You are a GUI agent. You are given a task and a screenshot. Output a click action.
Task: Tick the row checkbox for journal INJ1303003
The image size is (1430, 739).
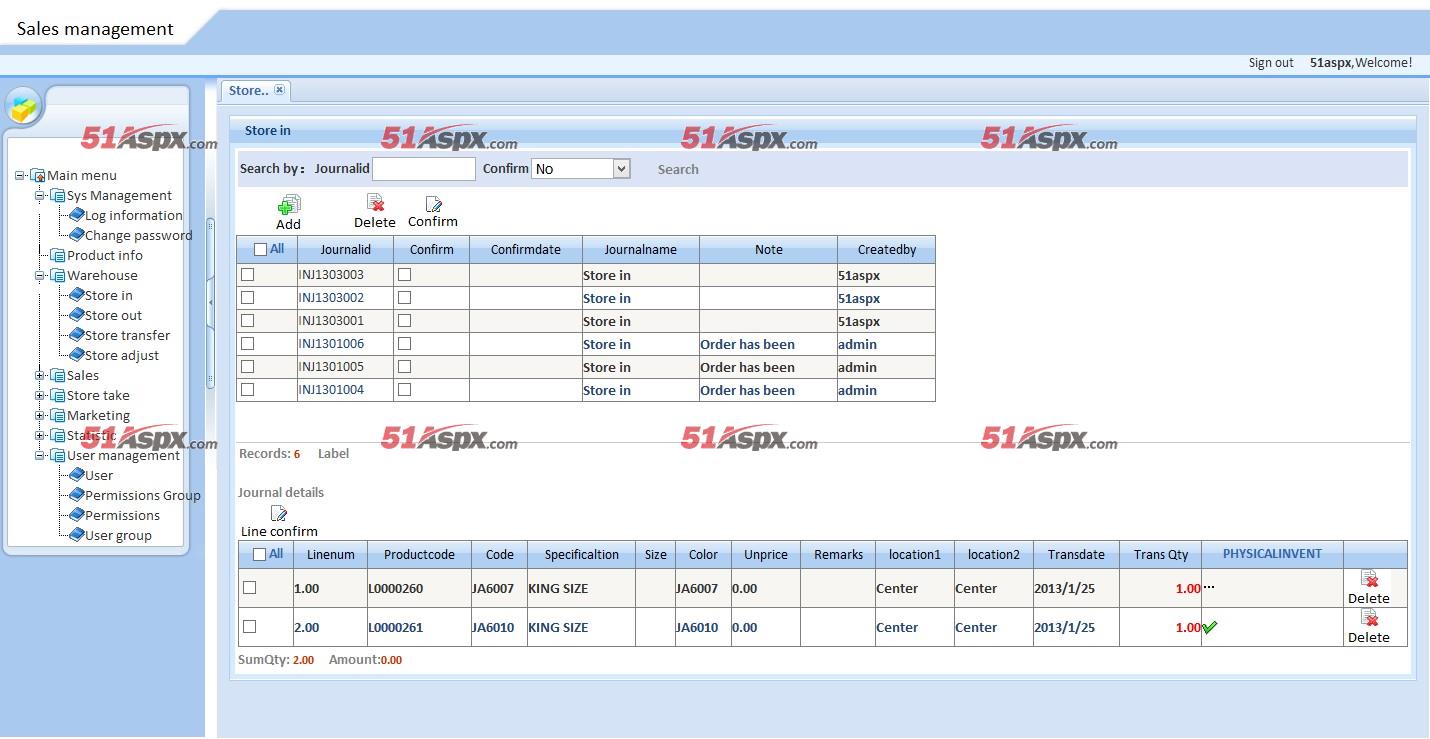248,274
